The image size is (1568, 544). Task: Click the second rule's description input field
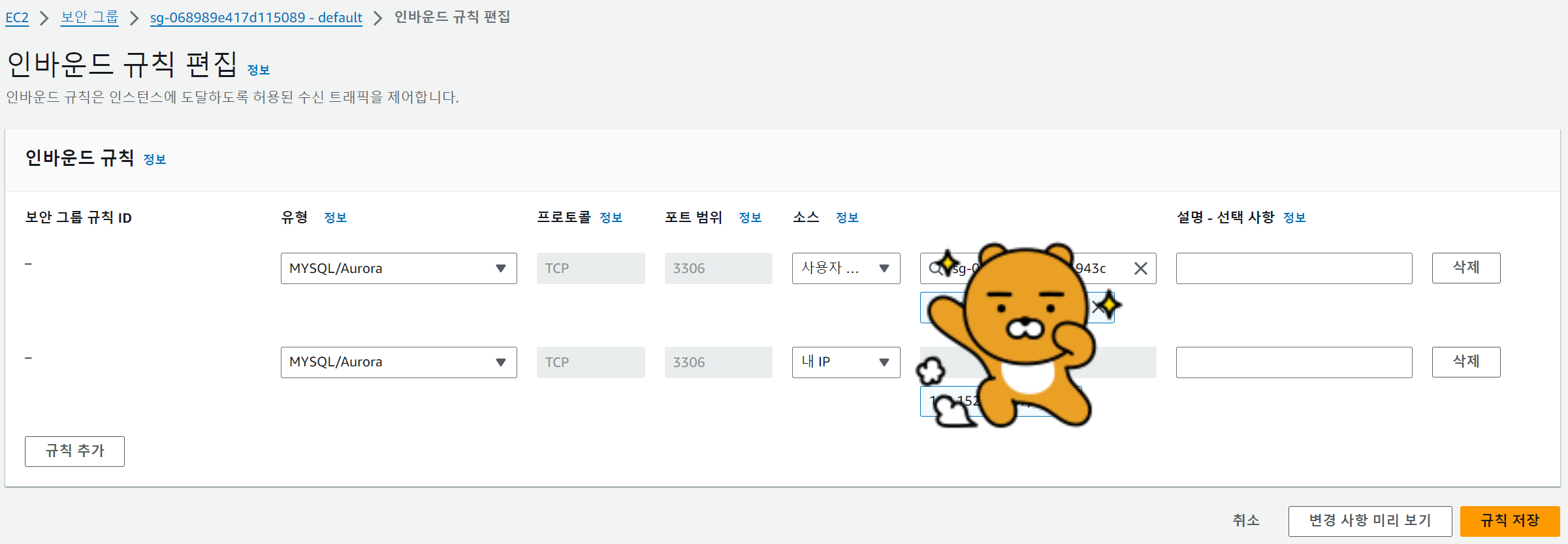pyautogui.click(x=1294, y=362)
